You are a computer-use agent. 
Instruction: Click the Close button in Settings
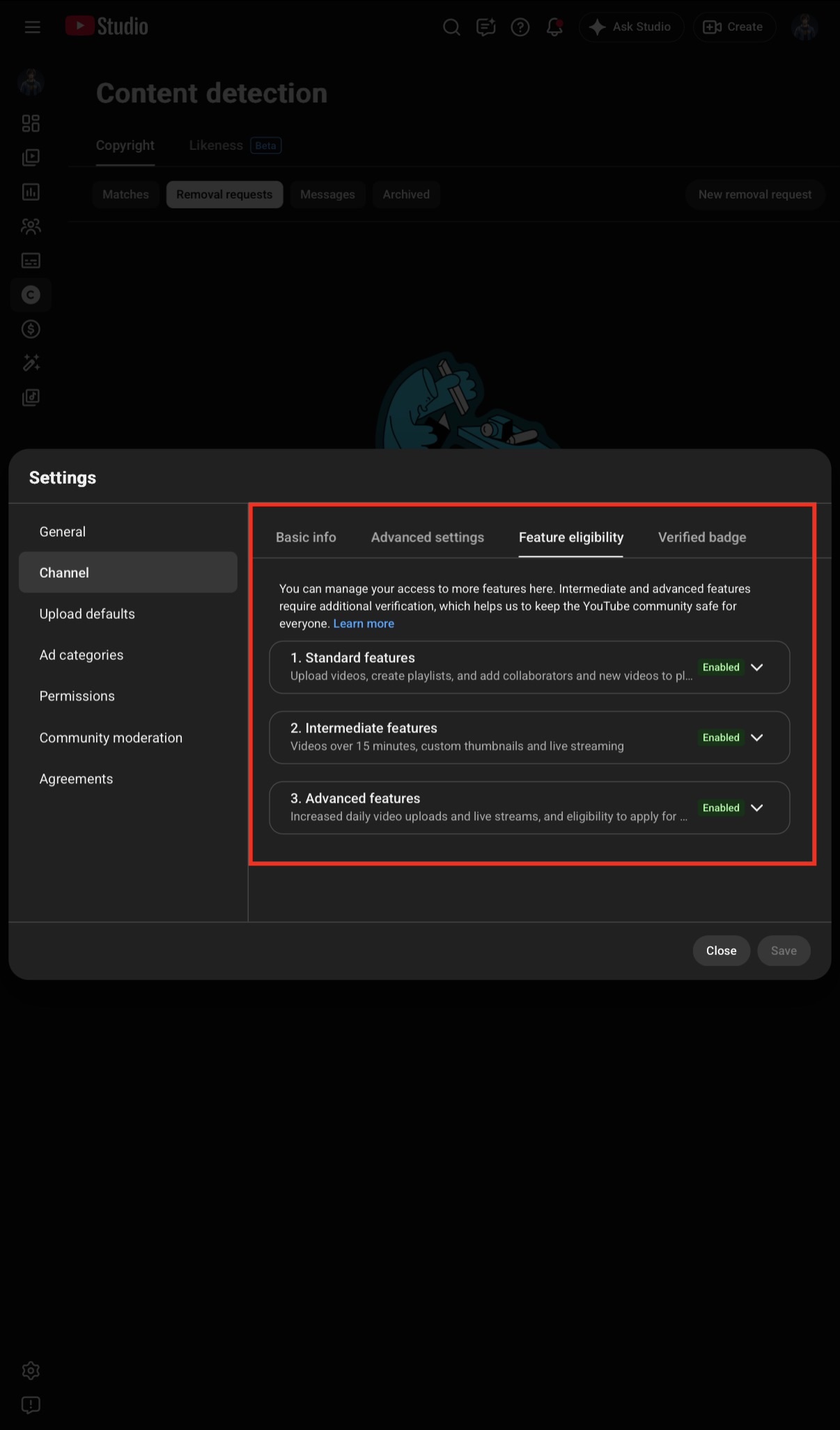coord(721,951)
